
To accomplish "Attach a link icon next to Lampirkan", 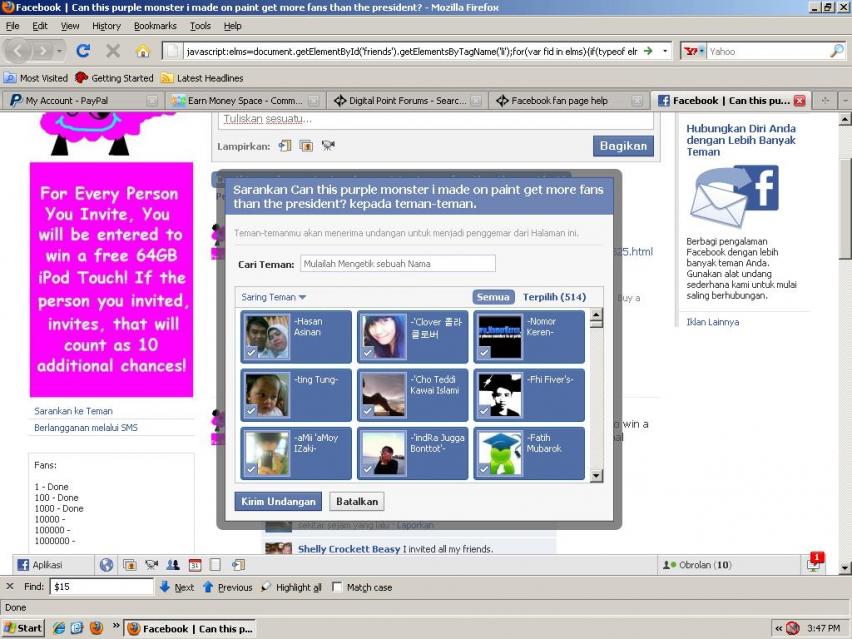I will [x=285, y=146].
